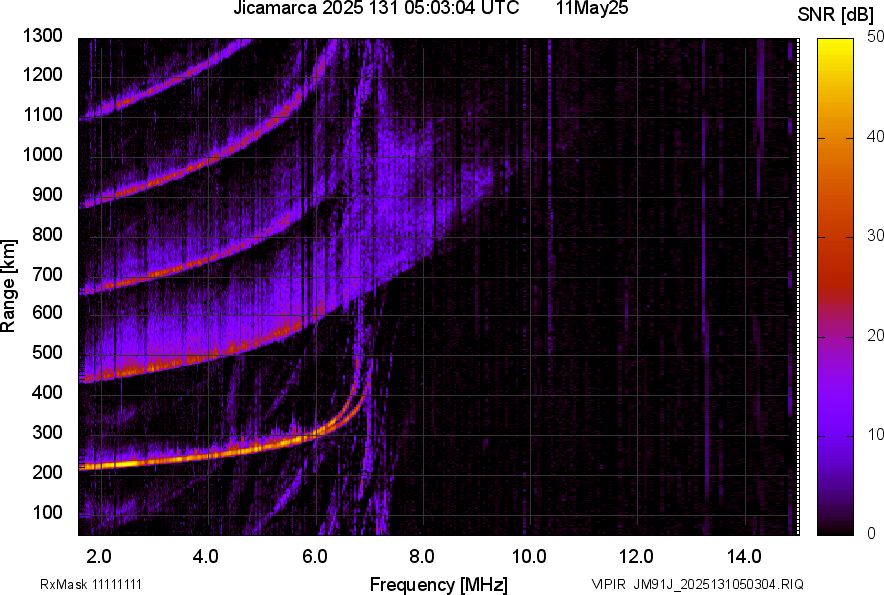Click the frequency tick label 12.0
Viewport: 884px width, 595px height.
coord(637,557)
